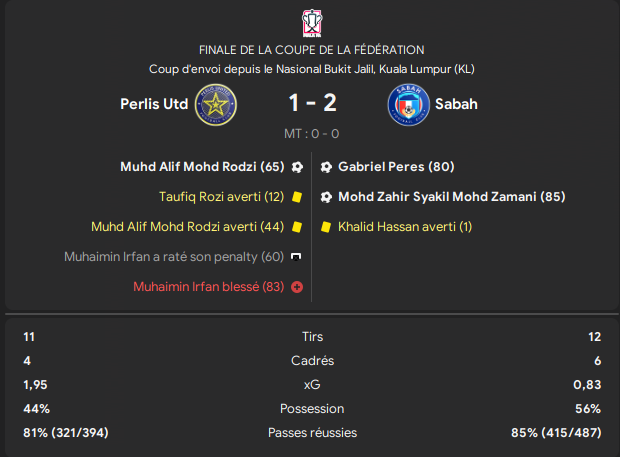The width and height of the screenshot is (620, 457).
Task: Open the Sabah team name link
Action: coord(456,104)
